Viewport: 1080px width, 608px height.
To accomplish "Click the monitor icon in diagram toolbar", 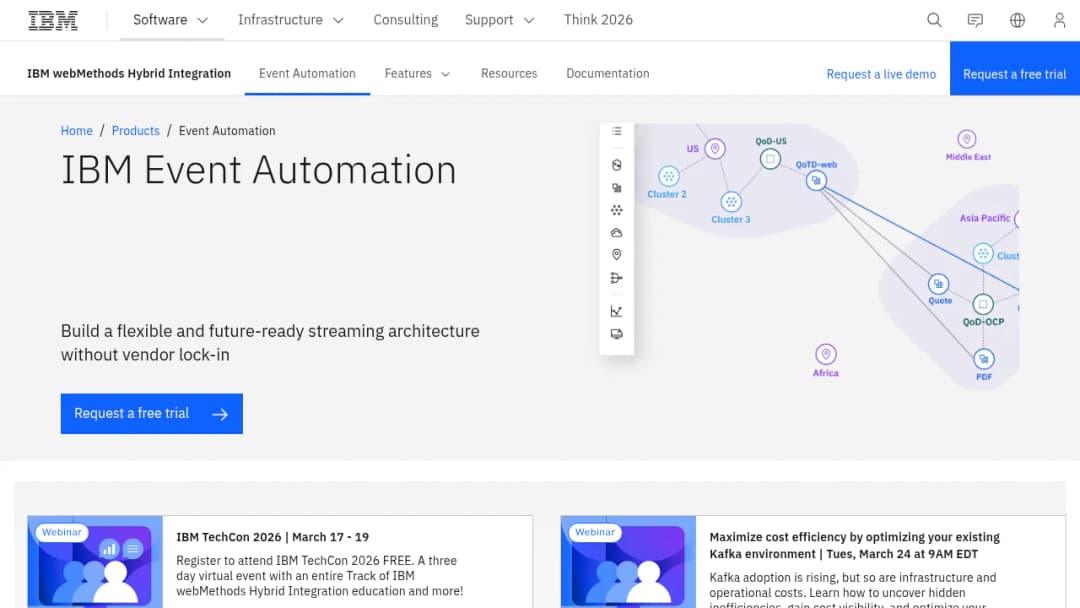I will pos(616,334).
